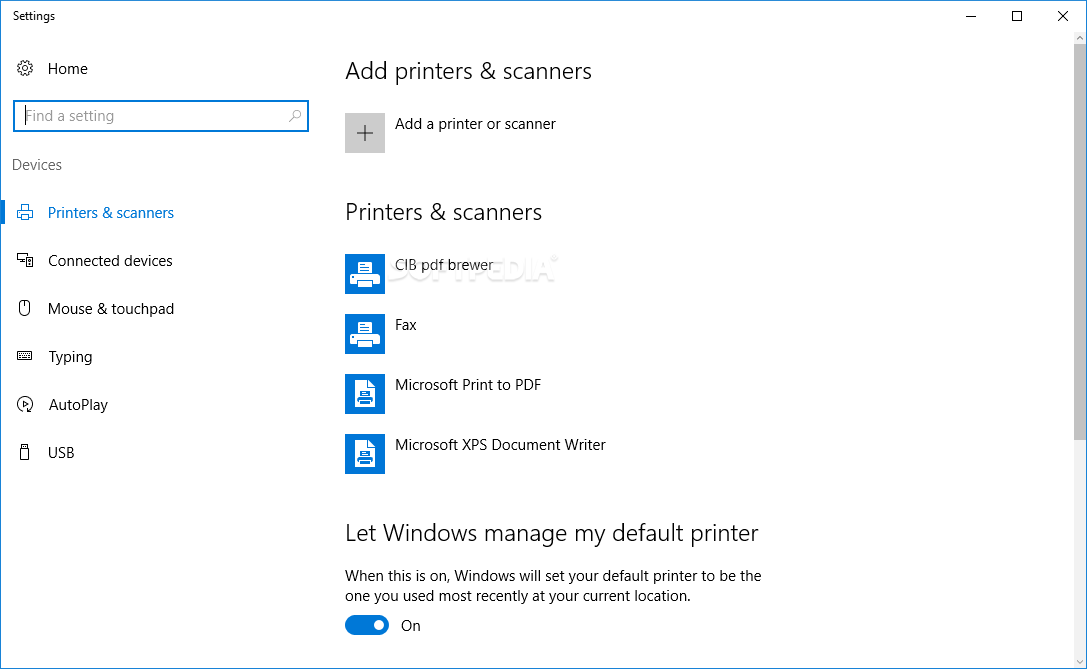Click the Printers & scanners sidebar icon
Screen dimensions: 1087x669
[25, 212]
